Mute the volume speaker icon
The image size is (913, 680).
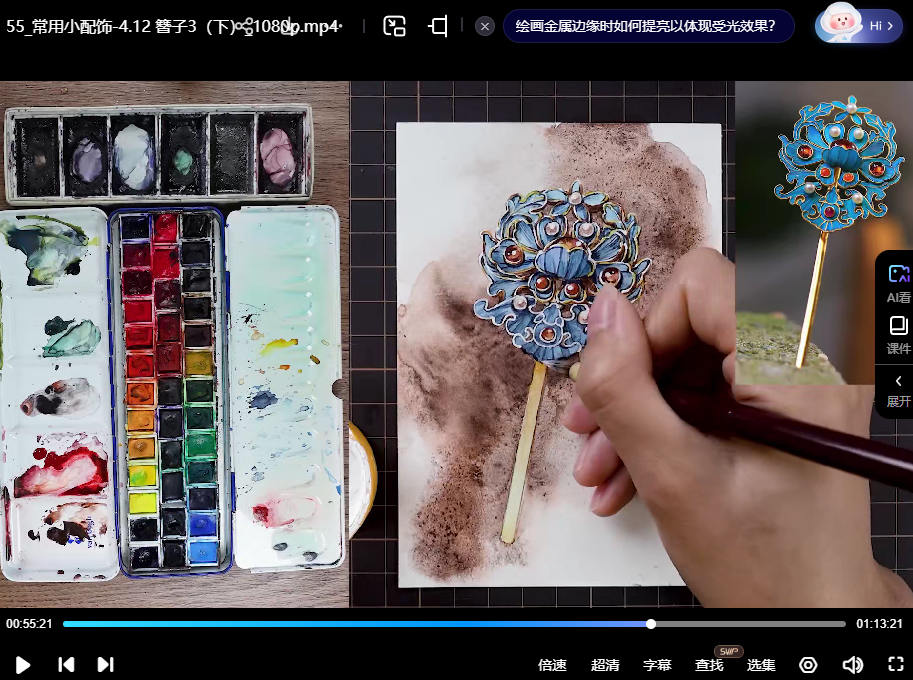852,665
